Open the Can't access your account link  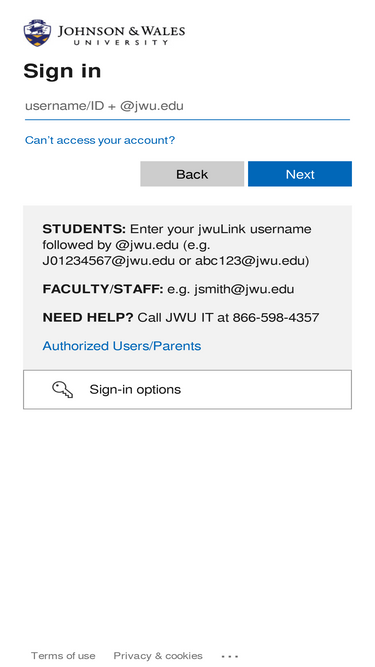pos(100,140)
